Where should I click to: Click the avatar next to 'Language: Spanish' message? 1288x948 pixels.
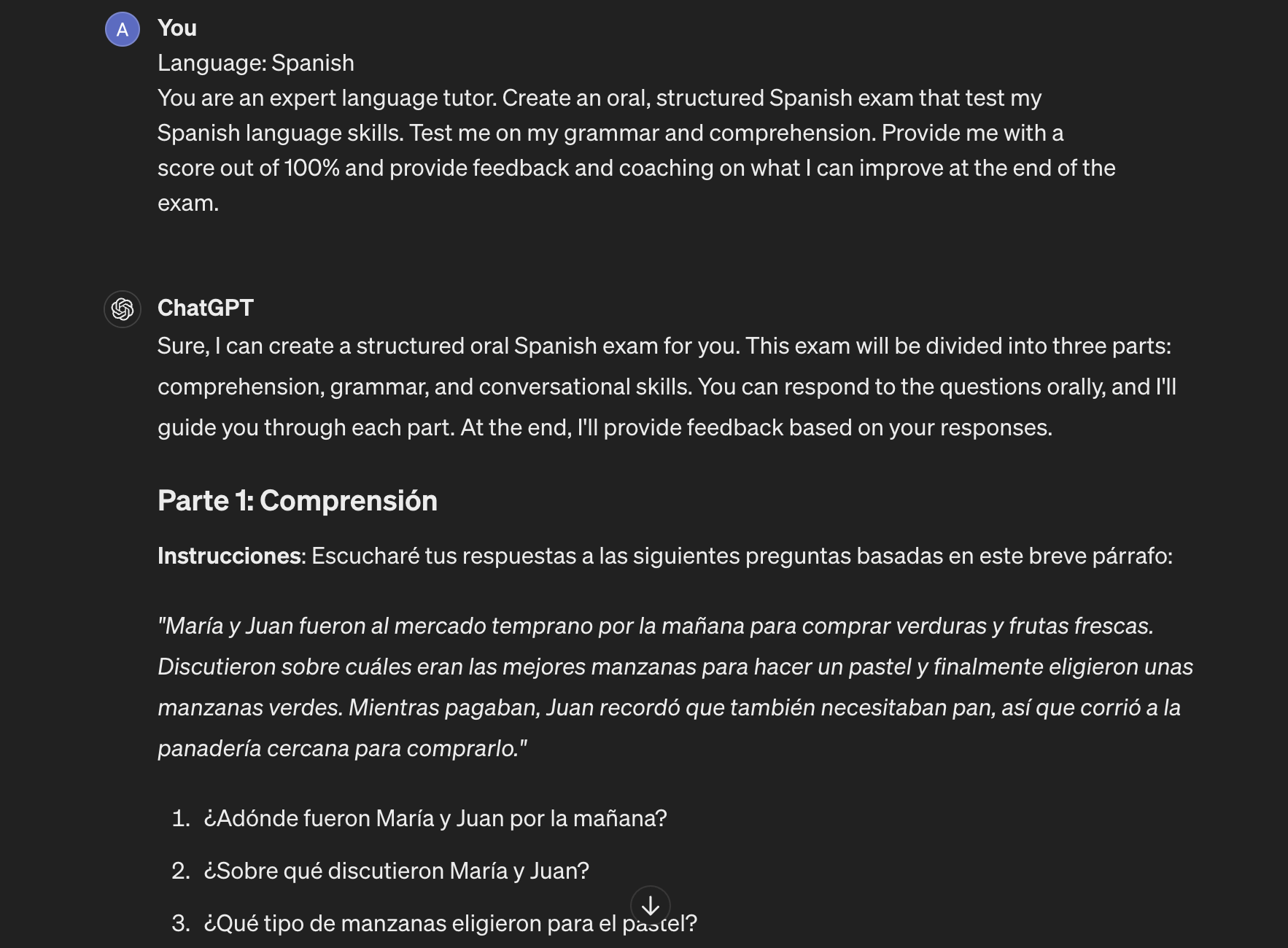pyautogui.click(x=123, y=30)
